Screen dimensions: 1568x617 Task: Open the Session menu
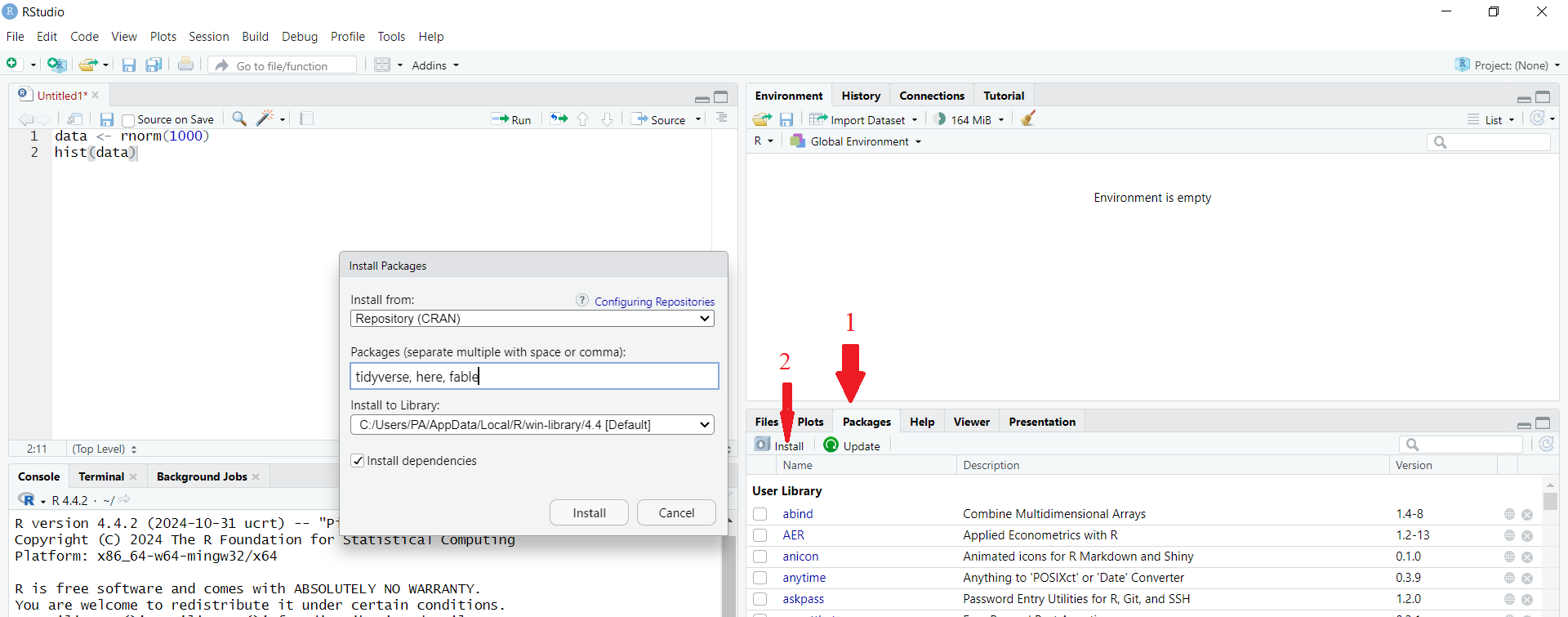point(209,37)
